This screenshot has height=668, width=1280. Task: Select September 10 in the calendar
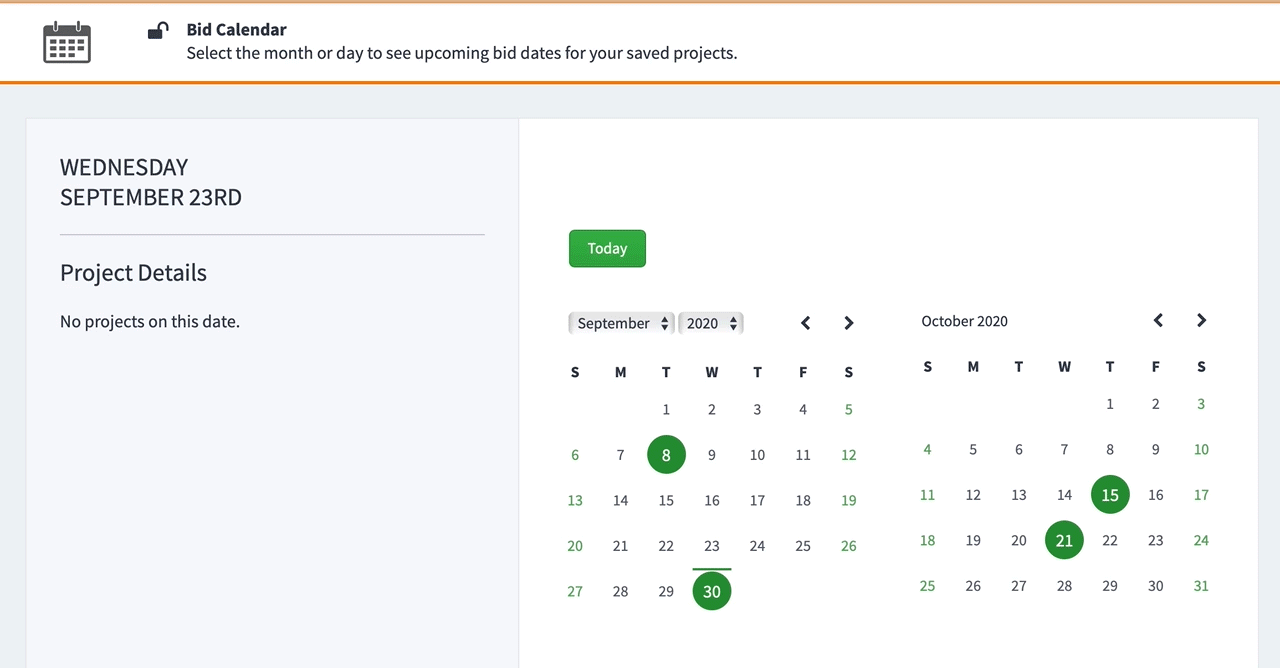tap(757, 455)
